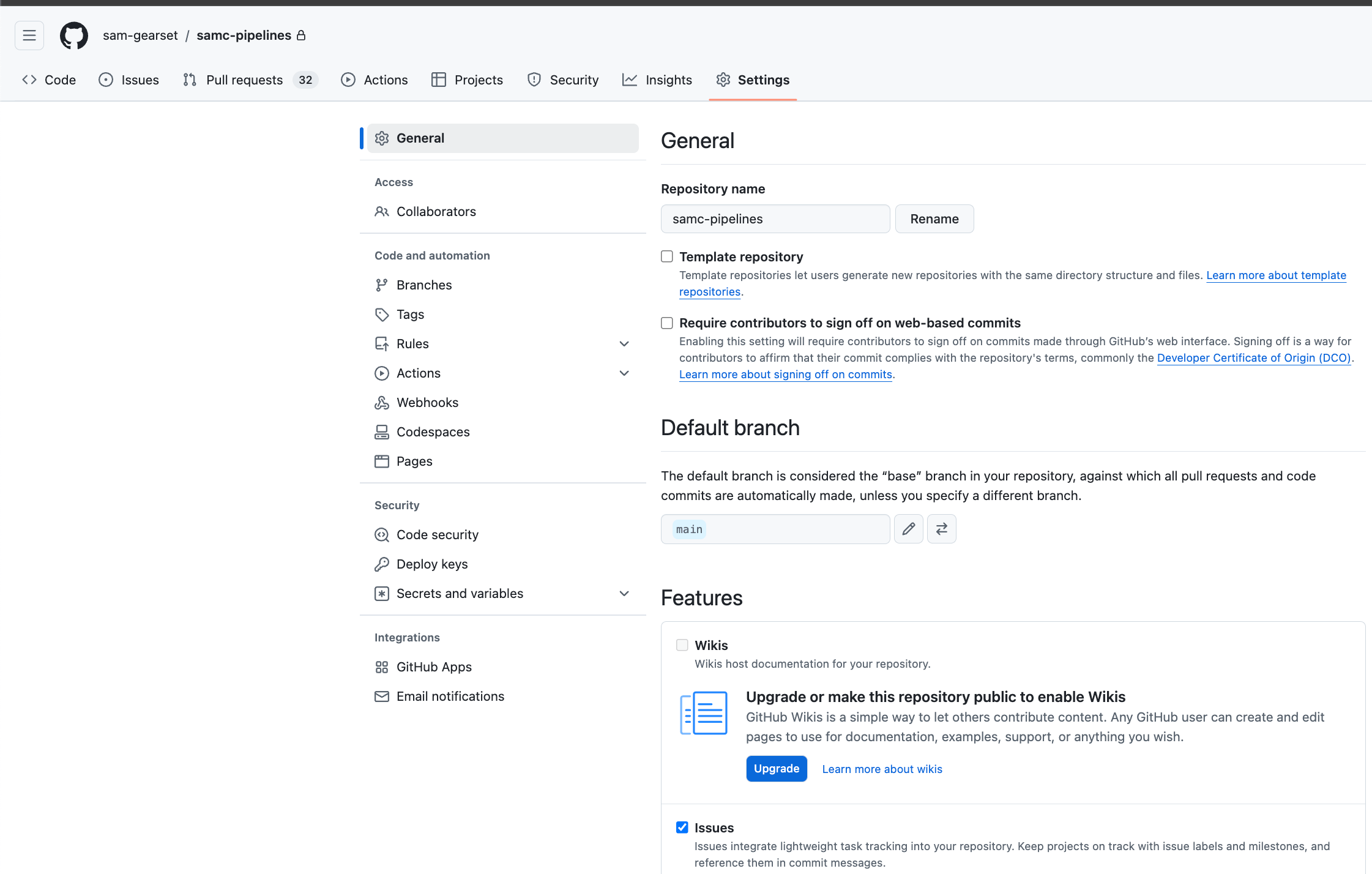Click the blue Upgrade button

point(776,769)
